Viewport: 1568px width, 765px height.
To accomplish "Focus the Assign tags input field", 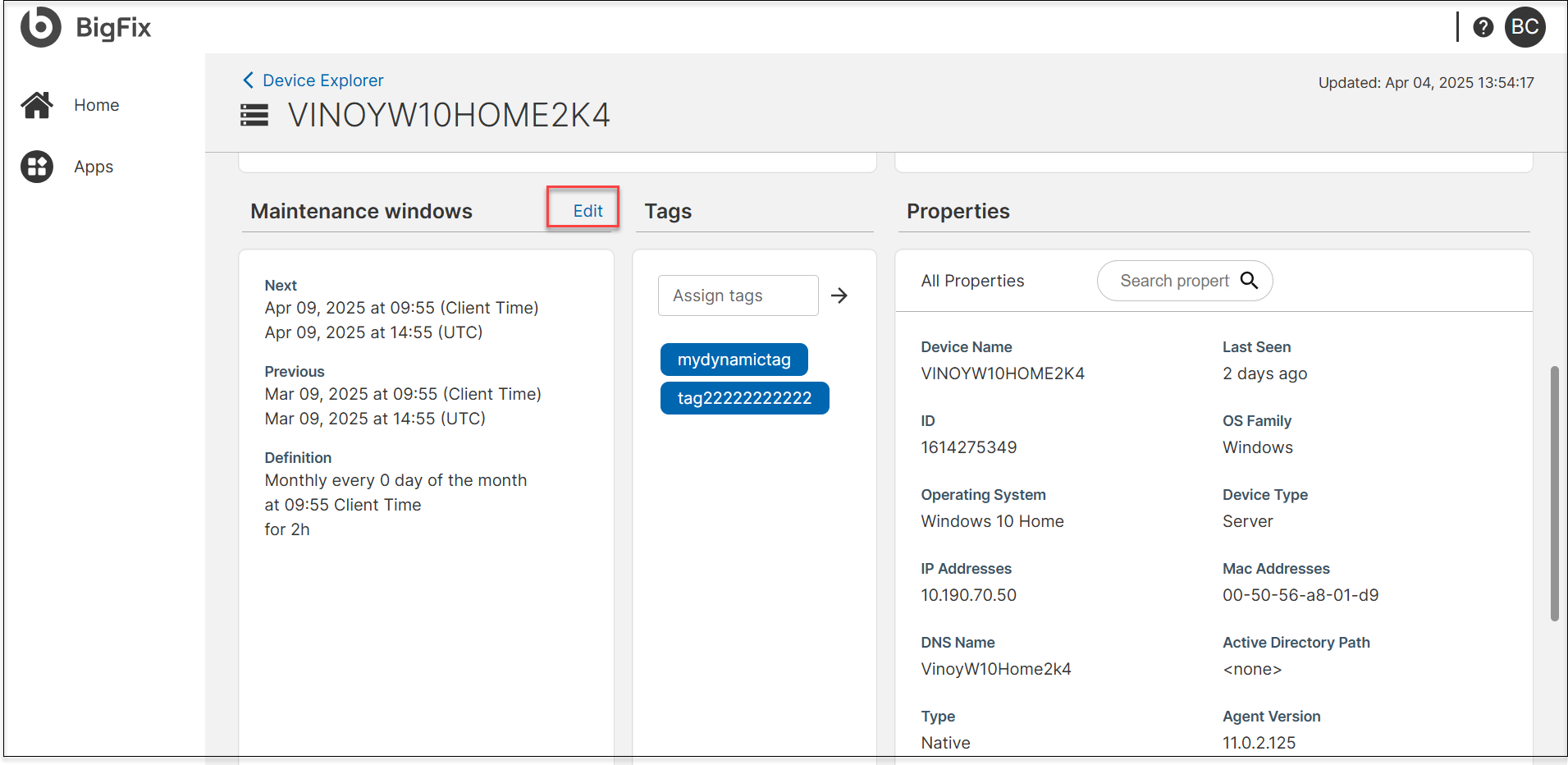I will tap(737, 295).
